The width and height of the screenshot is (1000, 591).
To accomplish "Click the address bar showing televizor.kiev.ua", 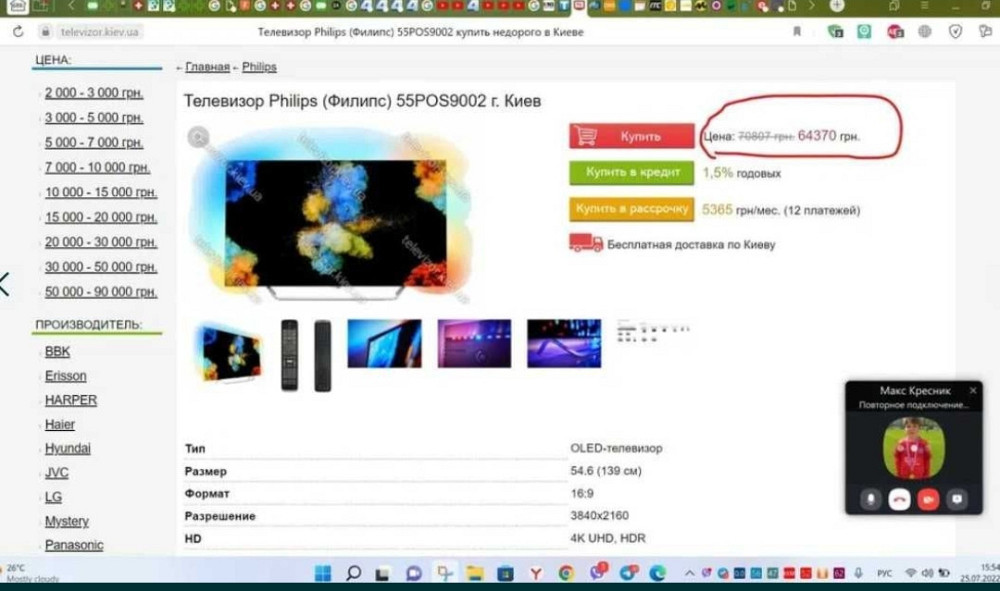I will pos(100,32).
